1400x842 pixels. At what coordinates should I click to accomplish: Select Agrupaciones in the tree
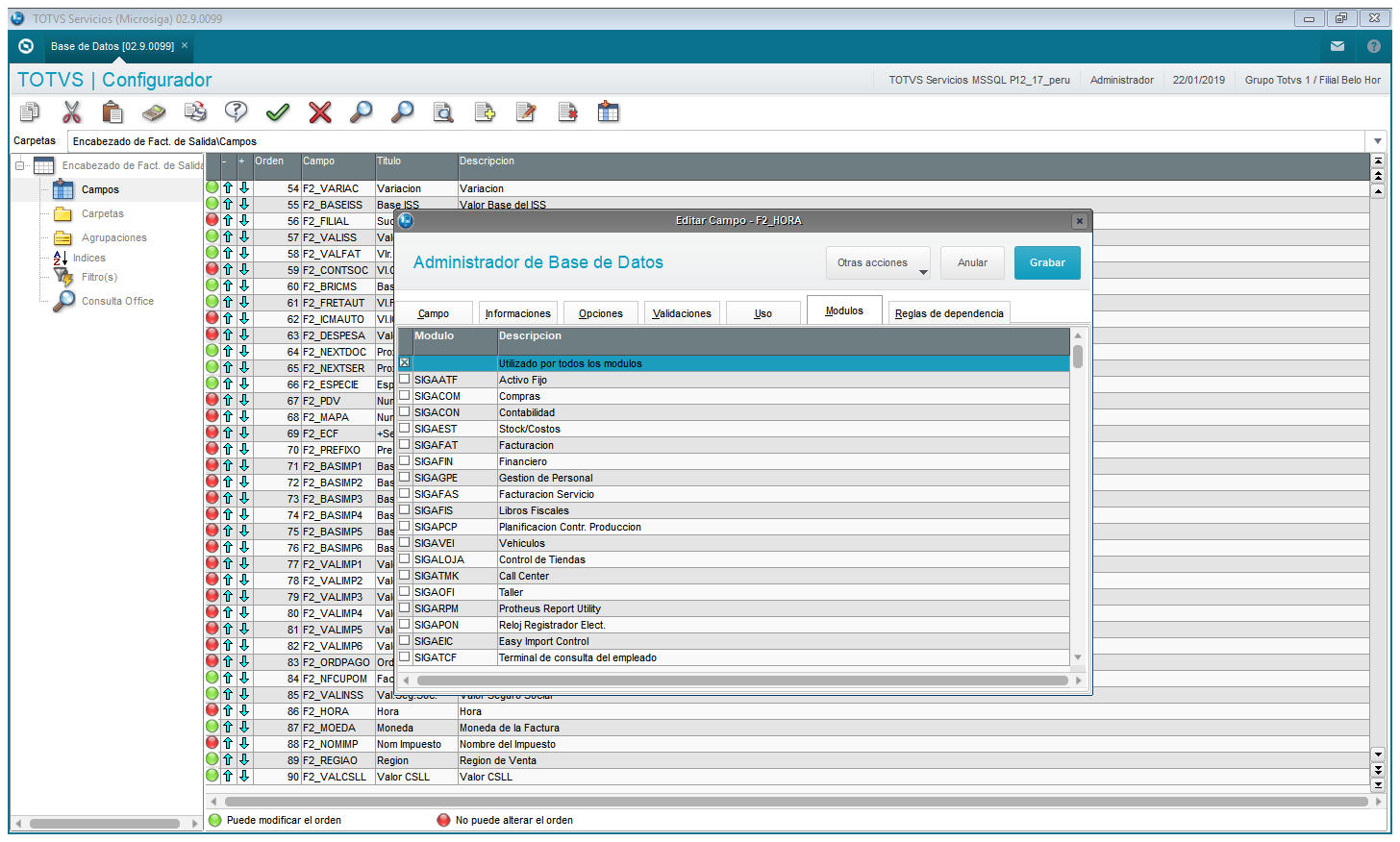114,237
